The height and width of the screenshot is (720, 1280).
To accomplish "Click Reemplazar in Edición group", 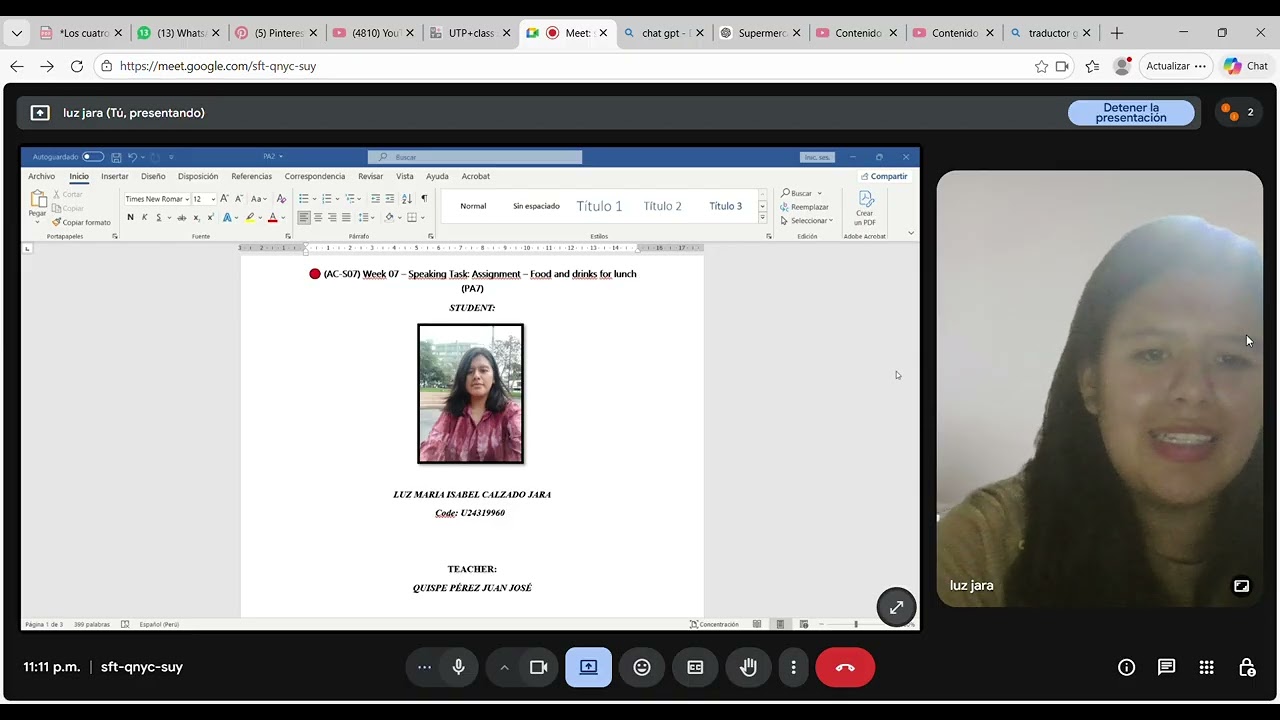I will coord(804,207).
